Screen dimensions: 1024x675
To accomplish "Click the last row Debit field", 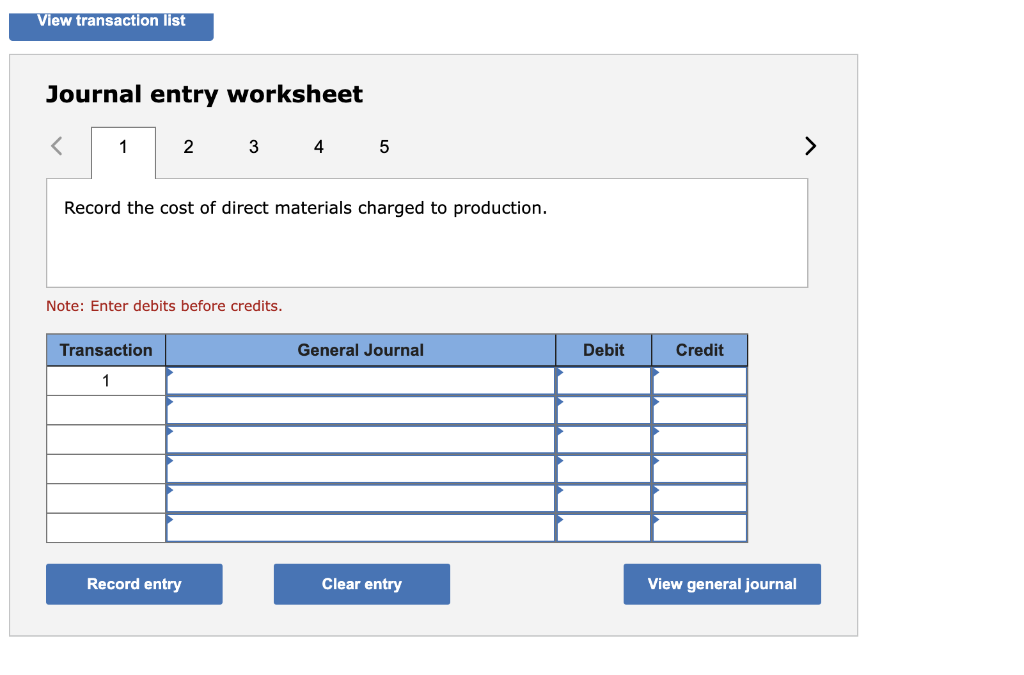I will tap(603, 528).
